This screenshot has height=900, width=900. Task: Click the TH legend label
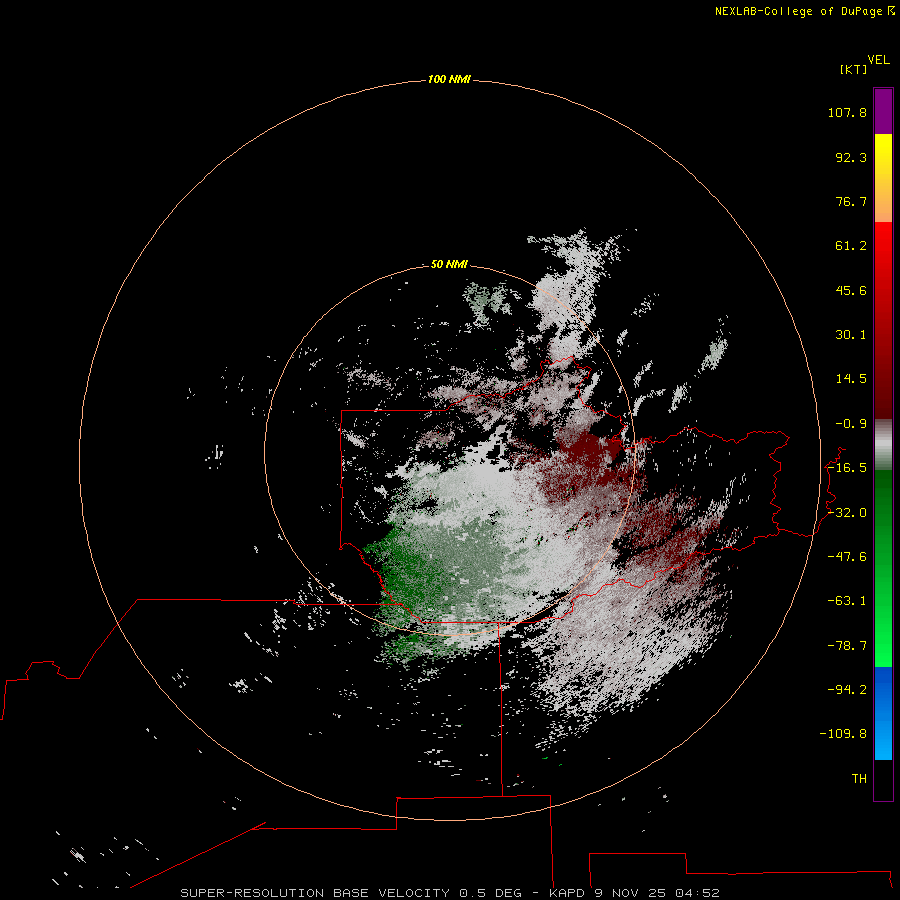[859, 779]
